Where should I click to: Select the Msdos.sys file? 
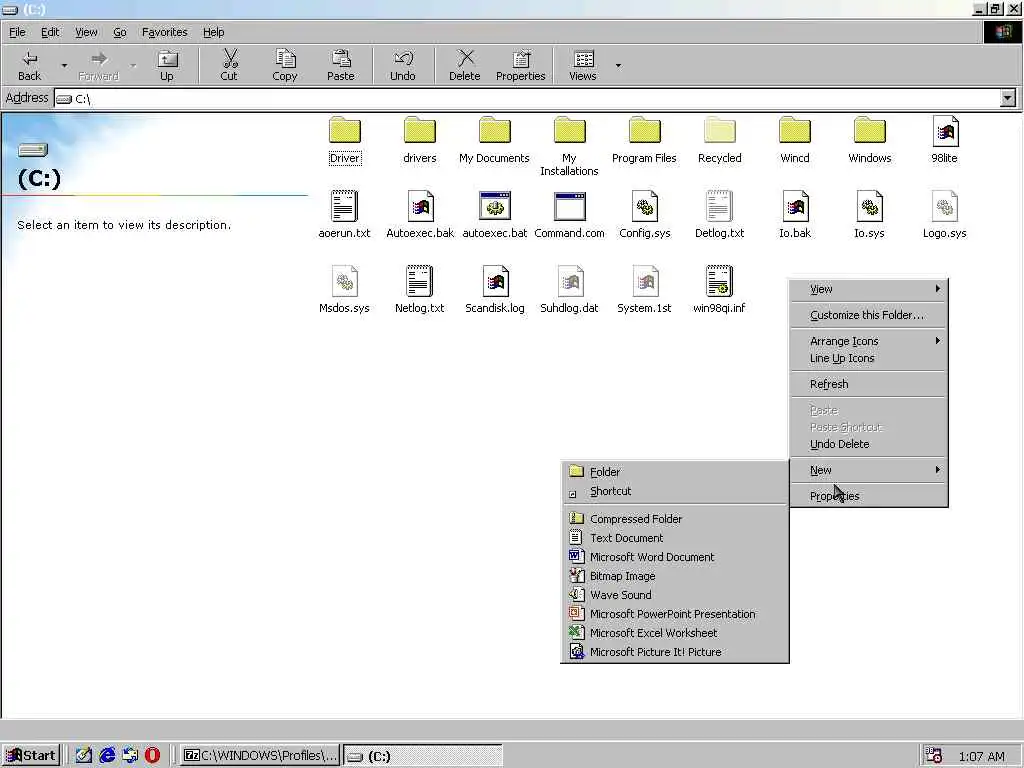(344, 290)
